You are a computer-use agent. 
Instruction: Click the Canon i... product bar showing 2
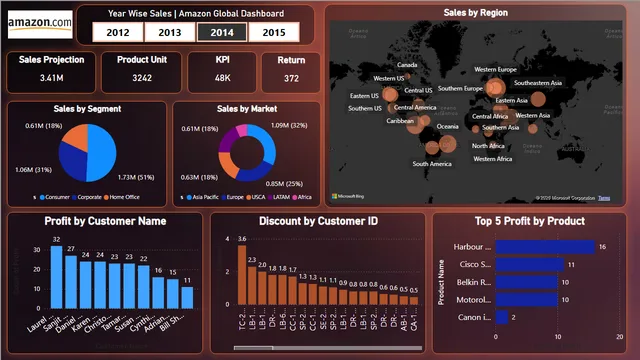pos(502,317)
